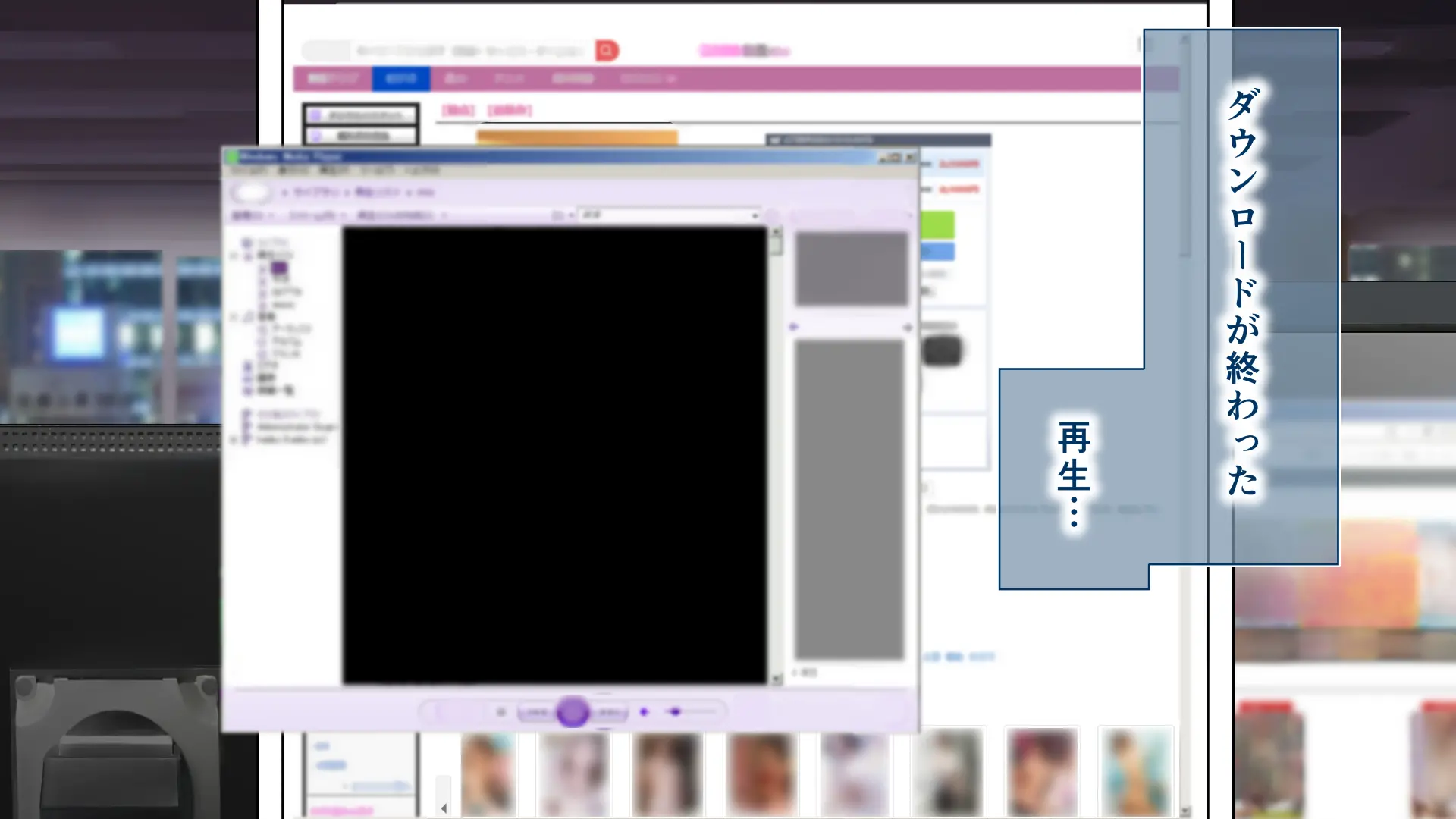Click the down arrow on the video pane scrollbar
Screen dimensions: 1456x819
[776, 679]
